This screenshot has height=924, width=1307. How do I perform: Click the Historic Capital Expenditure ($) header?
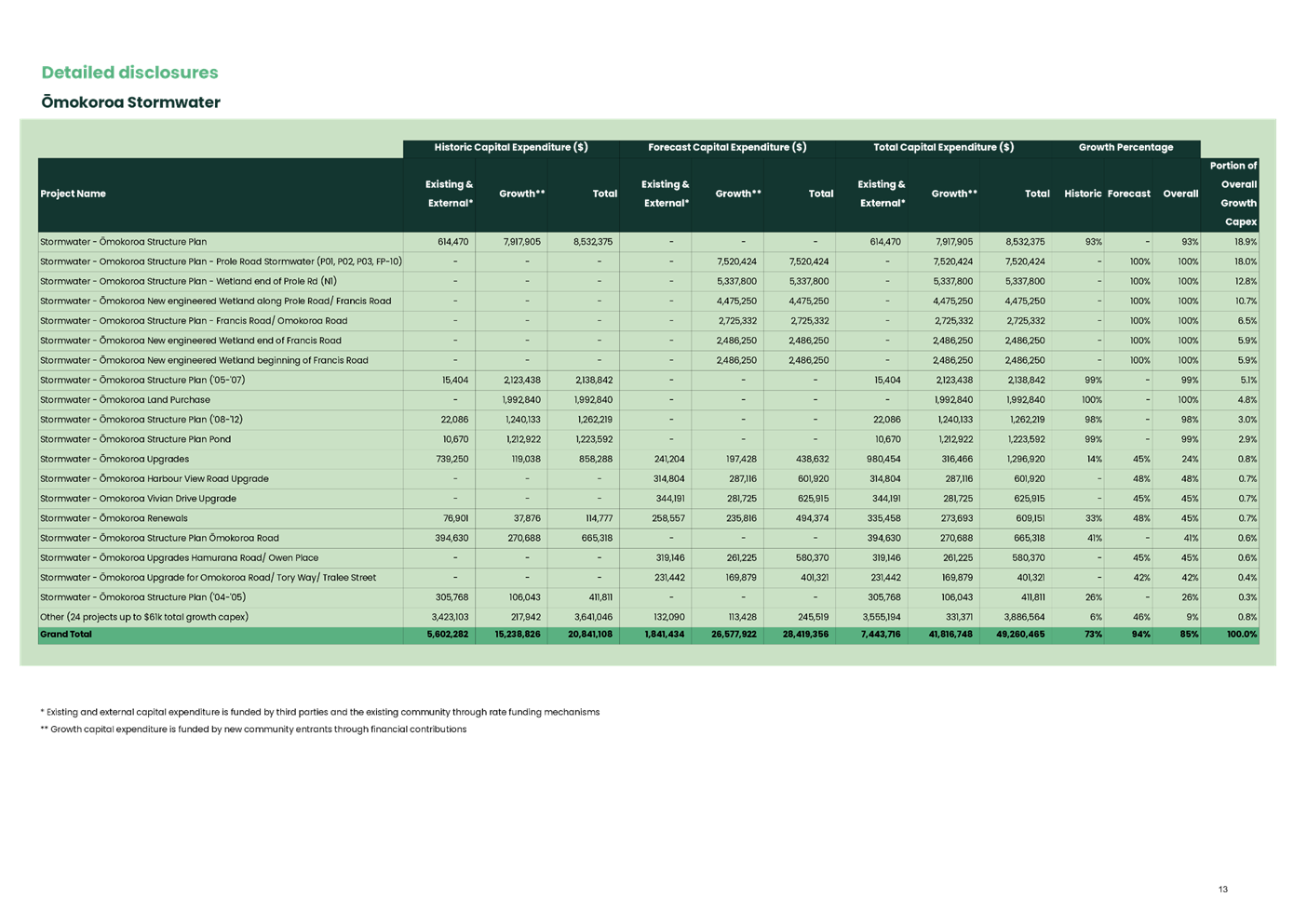[510, 147]
